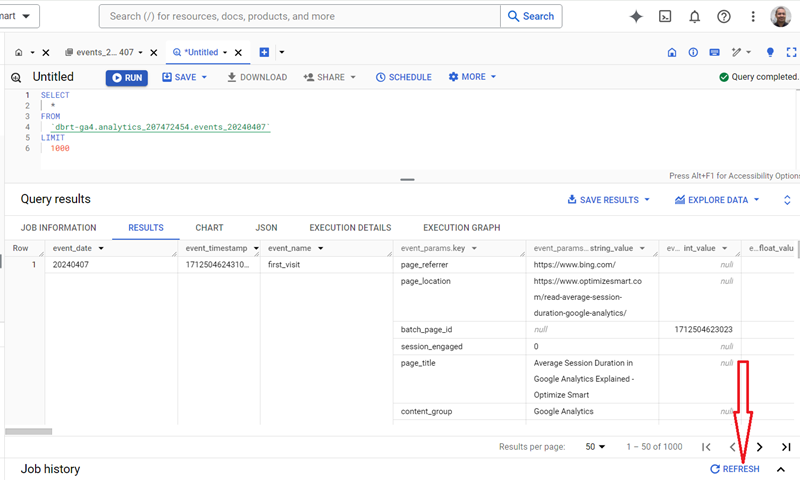Open the three-dot settings menu

[753, 16]
